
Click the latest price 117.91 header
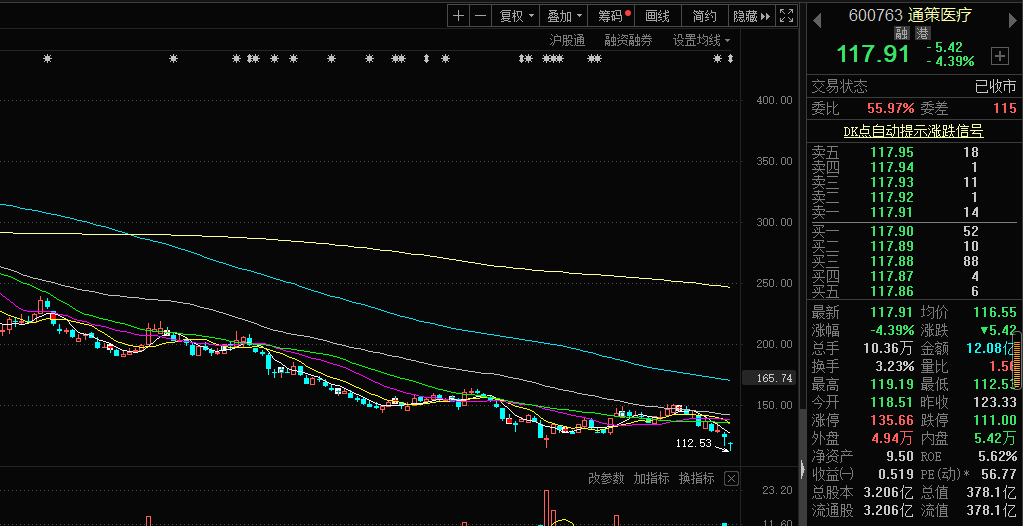873,54
